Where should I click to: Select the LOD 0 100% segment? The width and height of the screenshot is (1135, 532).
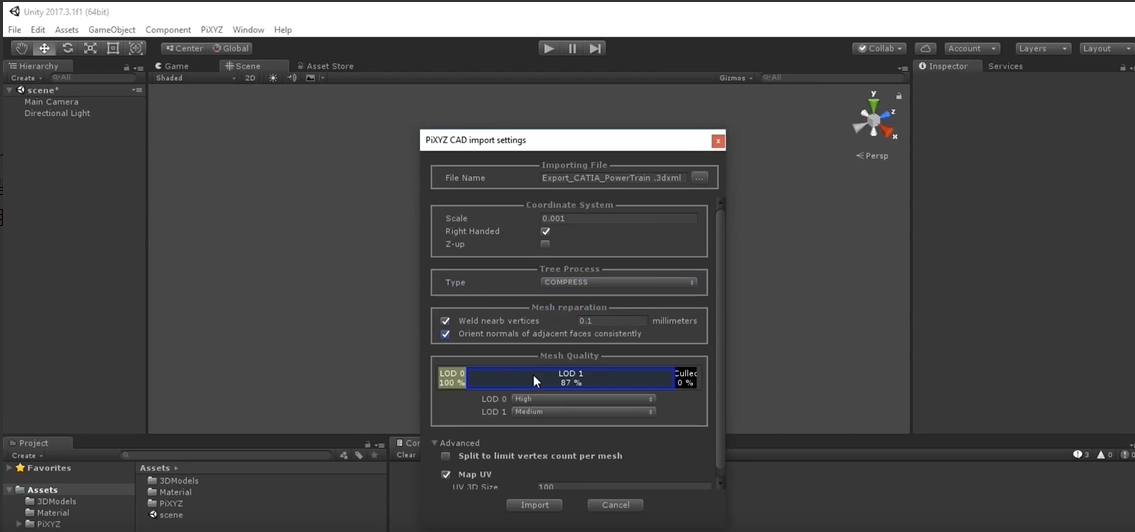click(452, 378)
